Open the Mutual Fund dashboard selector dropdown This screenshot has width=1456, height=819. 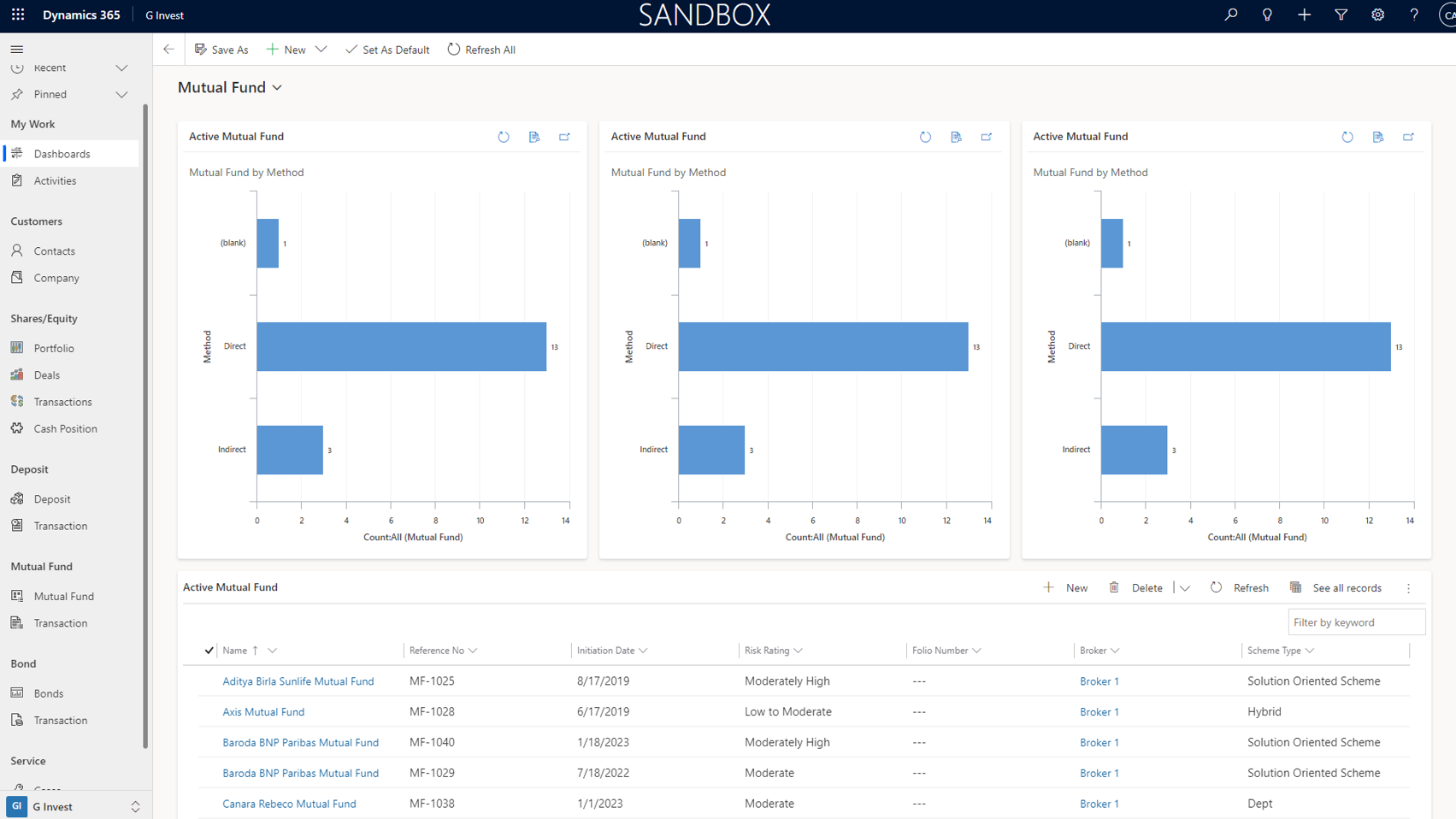pos(277,88)
